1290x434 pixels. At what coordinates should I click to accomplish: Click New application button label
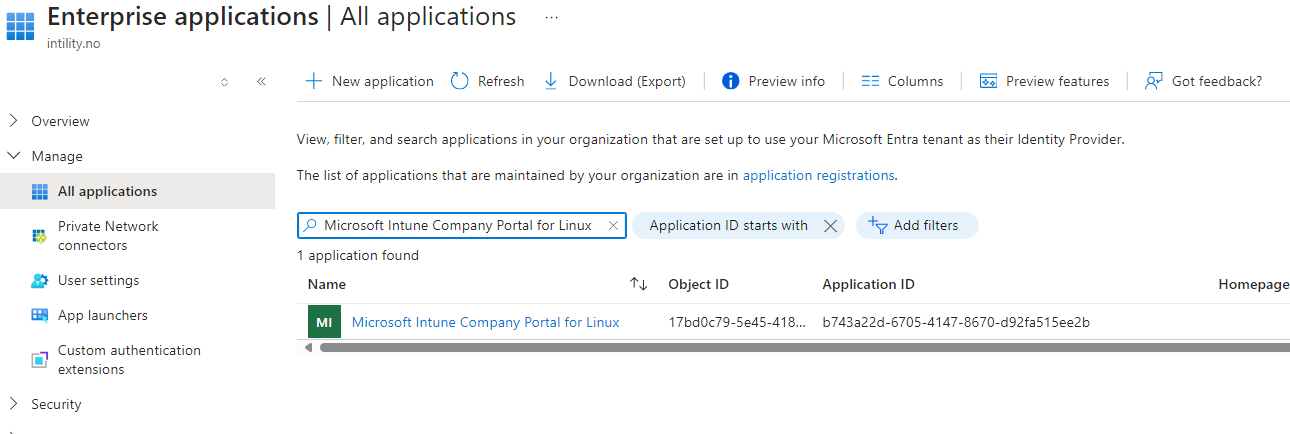point(383,81)
